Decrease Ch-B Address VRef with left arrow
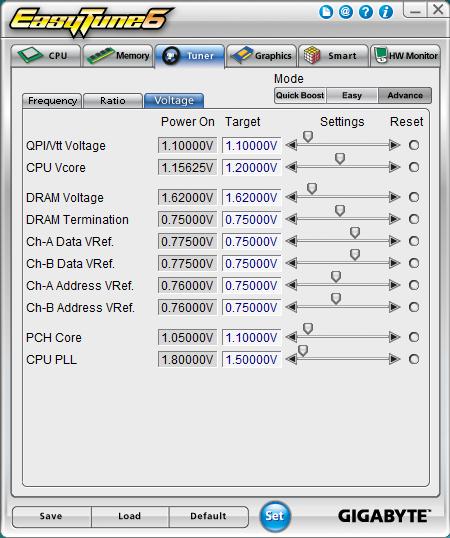This screenshot has height=538, width=450. click(x=291, y=307)
